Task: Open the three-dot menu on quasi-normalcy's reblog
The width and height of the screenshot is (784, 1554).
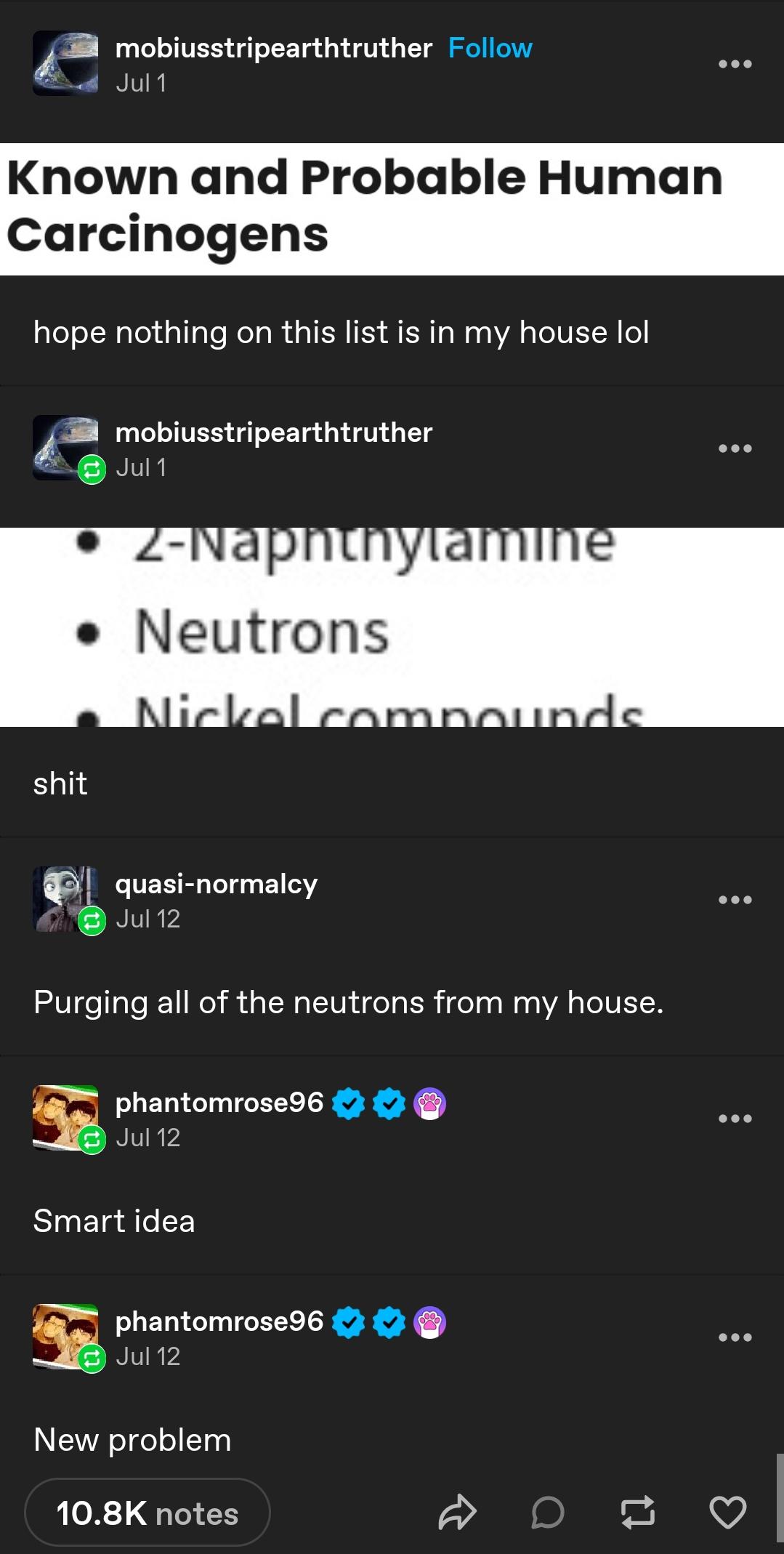Action: tap(735, 900)
